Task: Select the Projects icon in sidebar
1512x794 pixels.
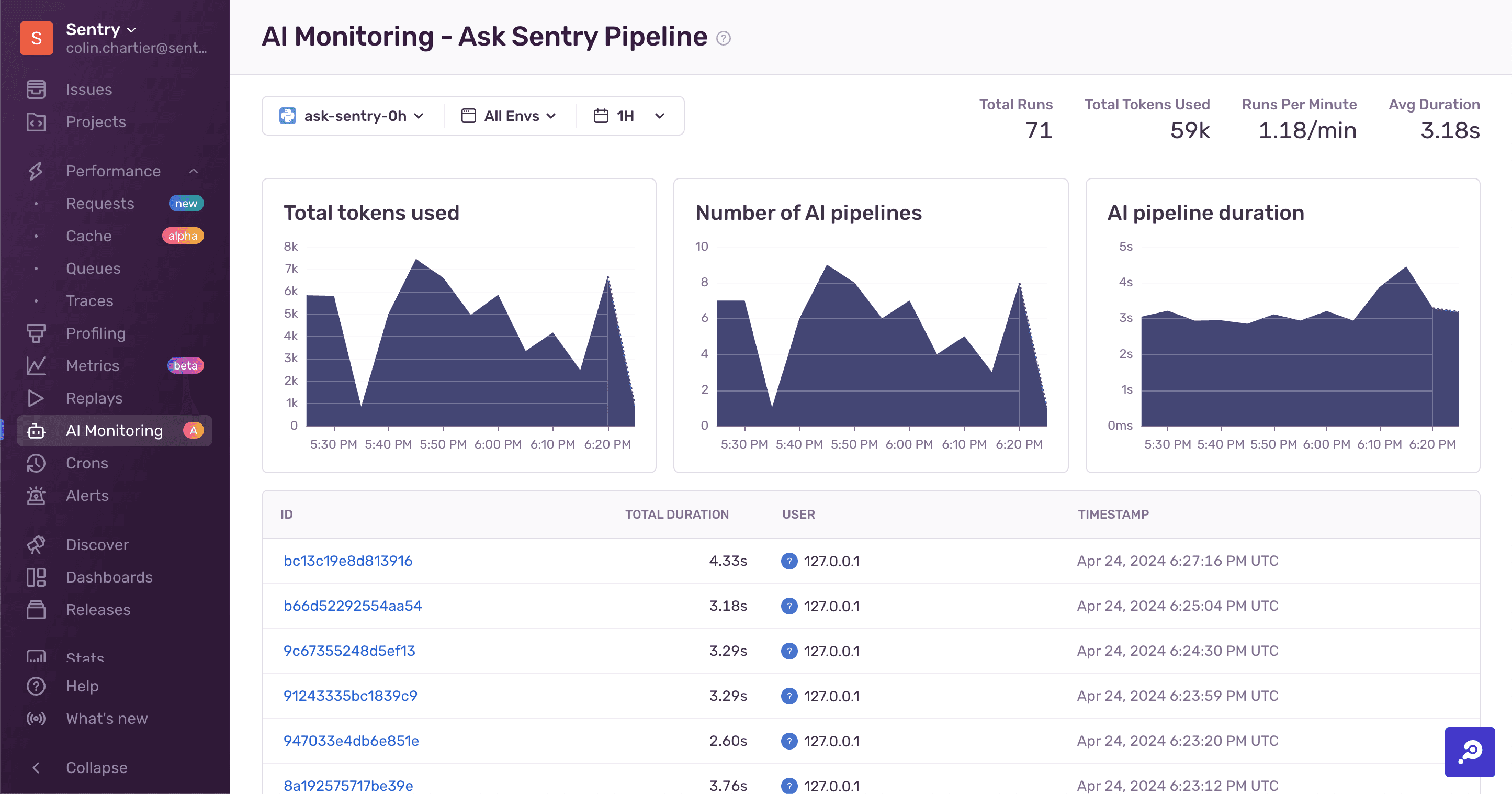Action: (x=36, y=122)
